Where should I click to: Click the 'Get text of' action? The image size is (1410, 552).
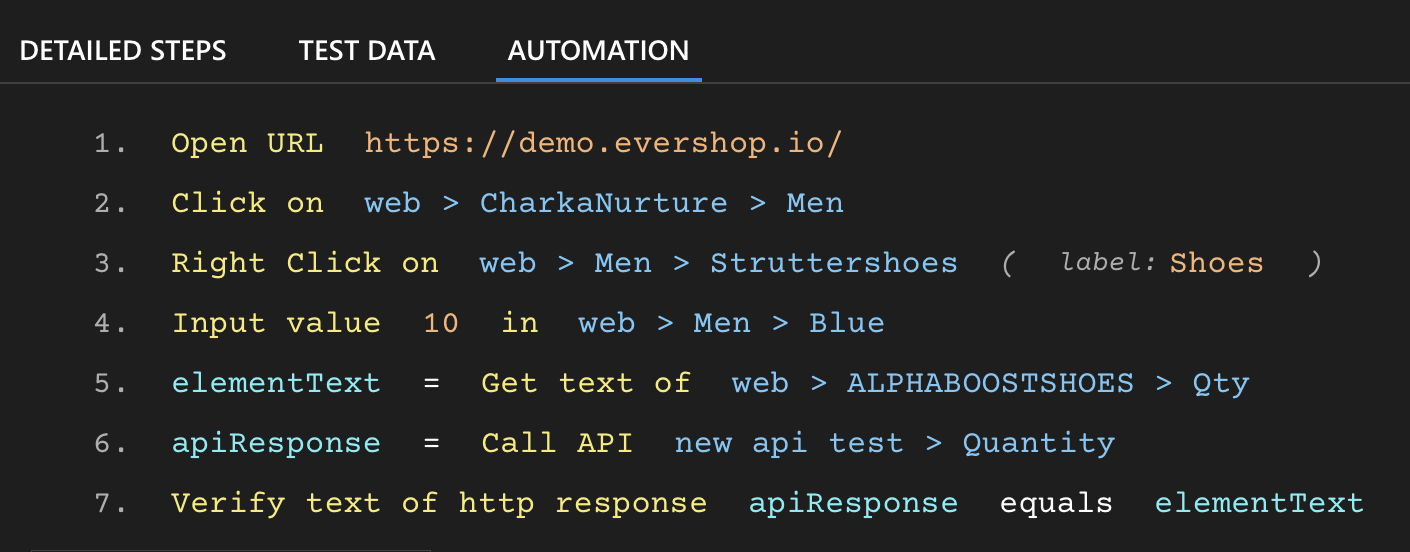click(586, 383)
